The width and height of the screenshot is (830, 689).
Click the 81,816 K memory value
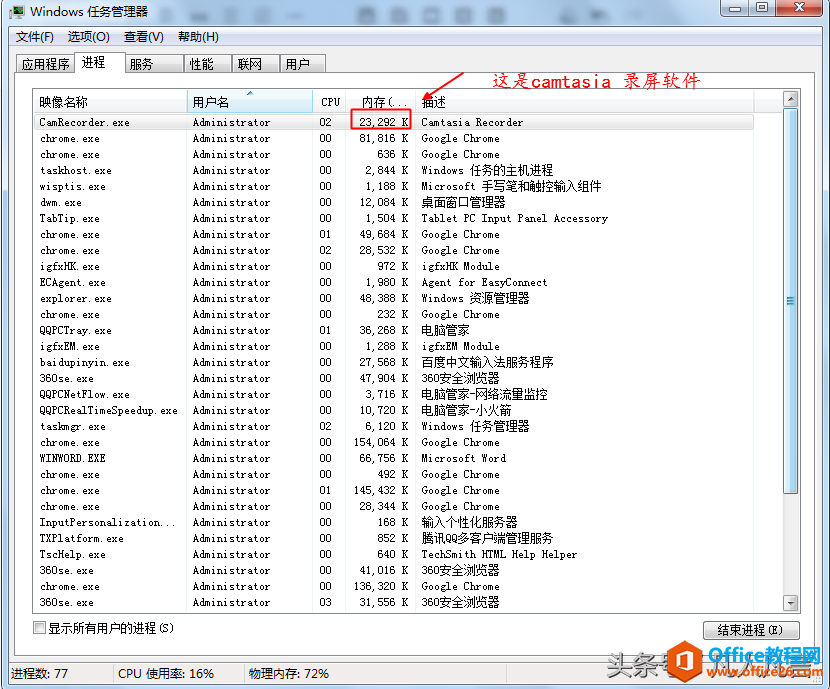pos(383,138)
